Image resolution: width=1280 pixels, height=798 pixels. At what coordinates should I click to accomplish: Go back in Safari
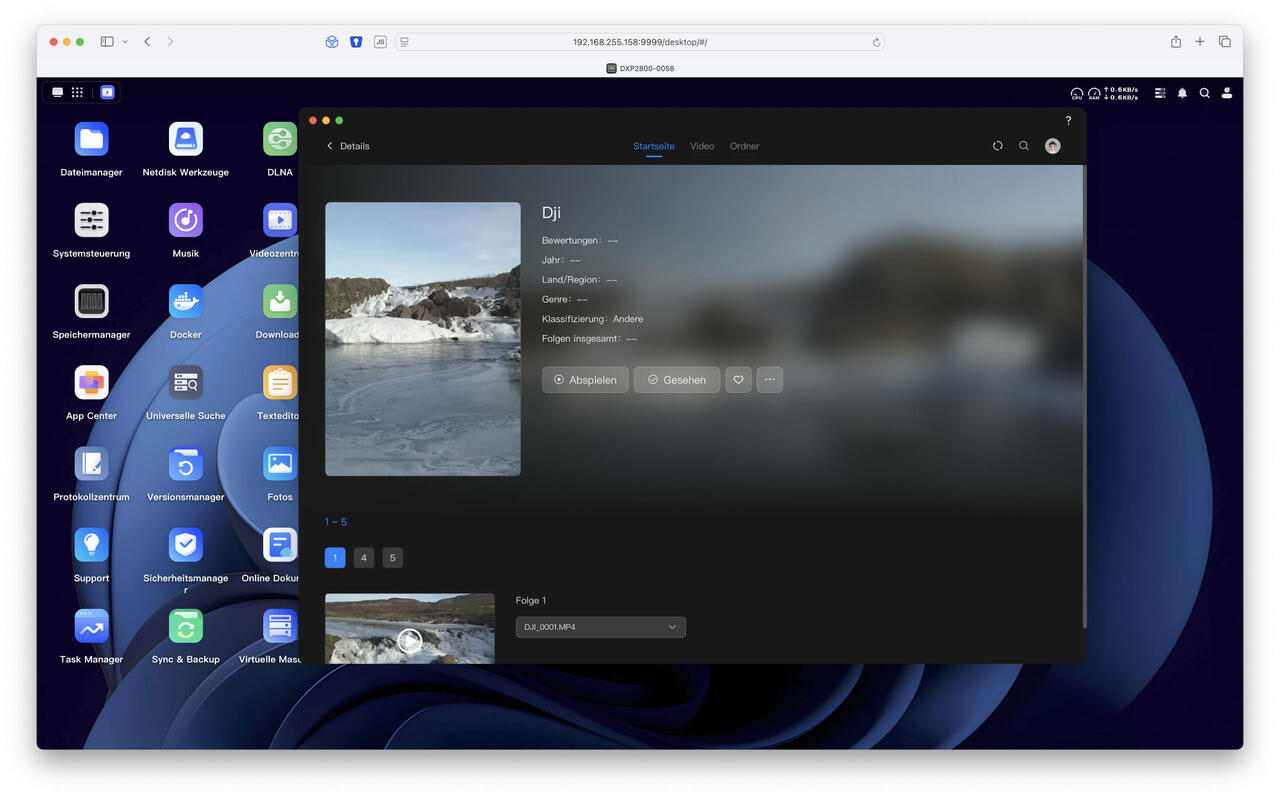(147, 42)
